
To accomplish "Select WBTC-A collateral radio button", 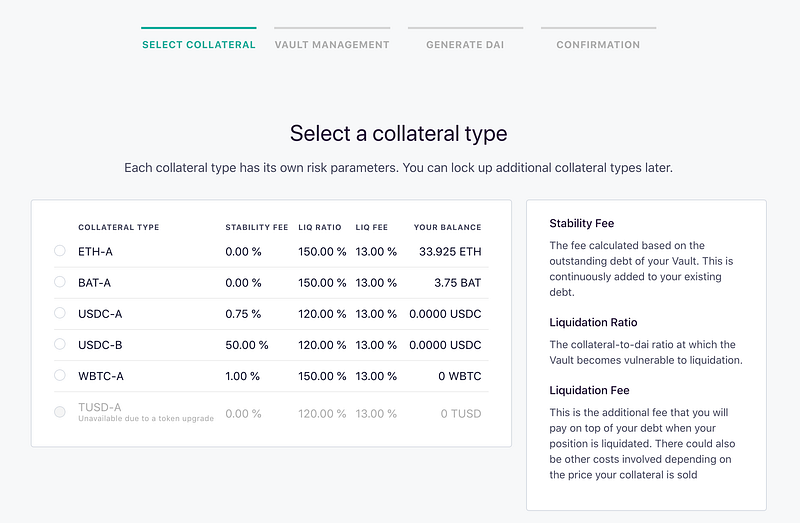I will pyautogui.click(x=60, y=377).
